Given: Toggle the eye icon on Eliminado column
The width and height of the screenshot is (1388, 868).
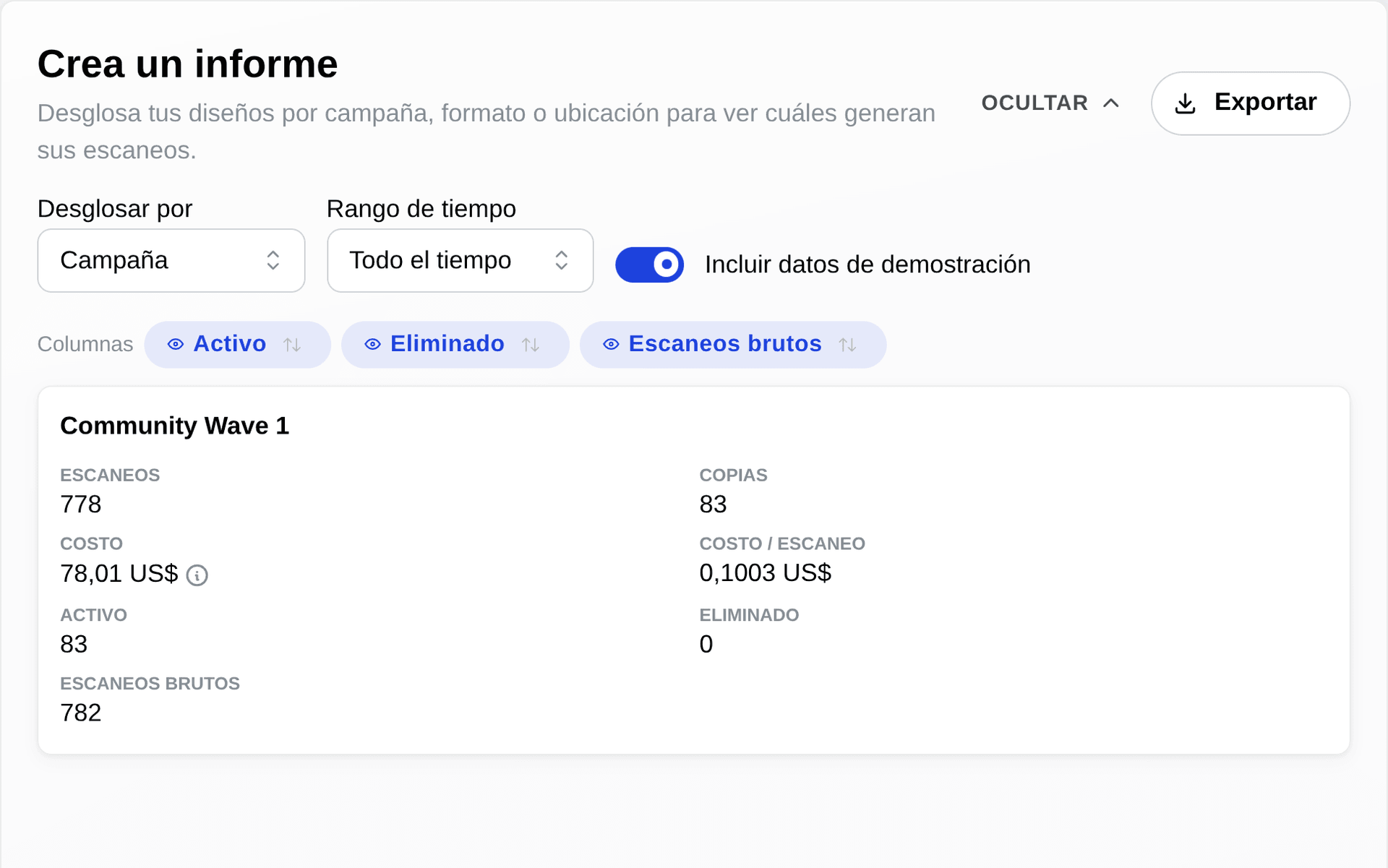Looking at the screenshot, I should click(x=372, y=344).
